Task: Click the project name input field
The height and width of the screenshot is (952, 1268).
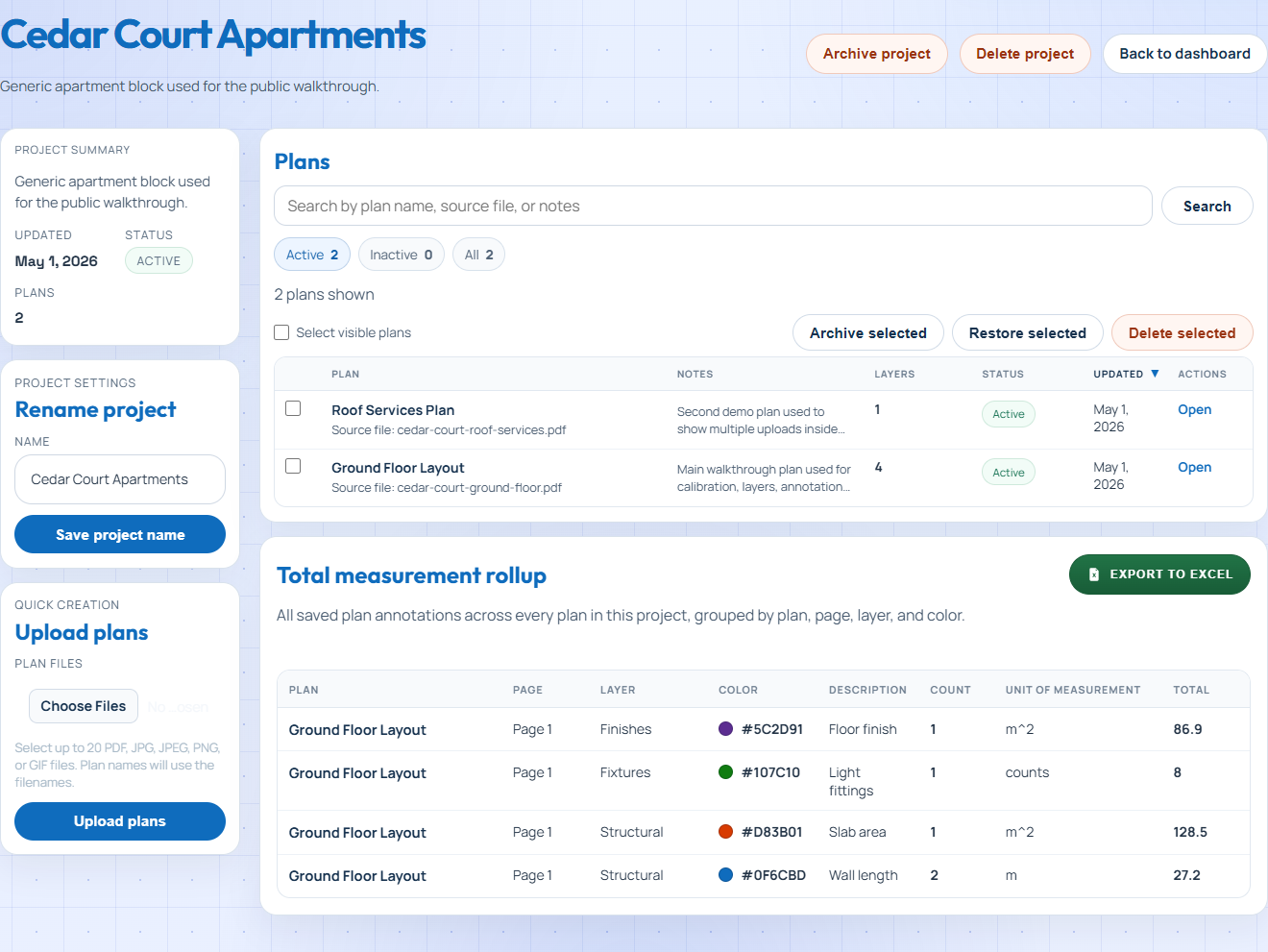Action: (120, 479)
